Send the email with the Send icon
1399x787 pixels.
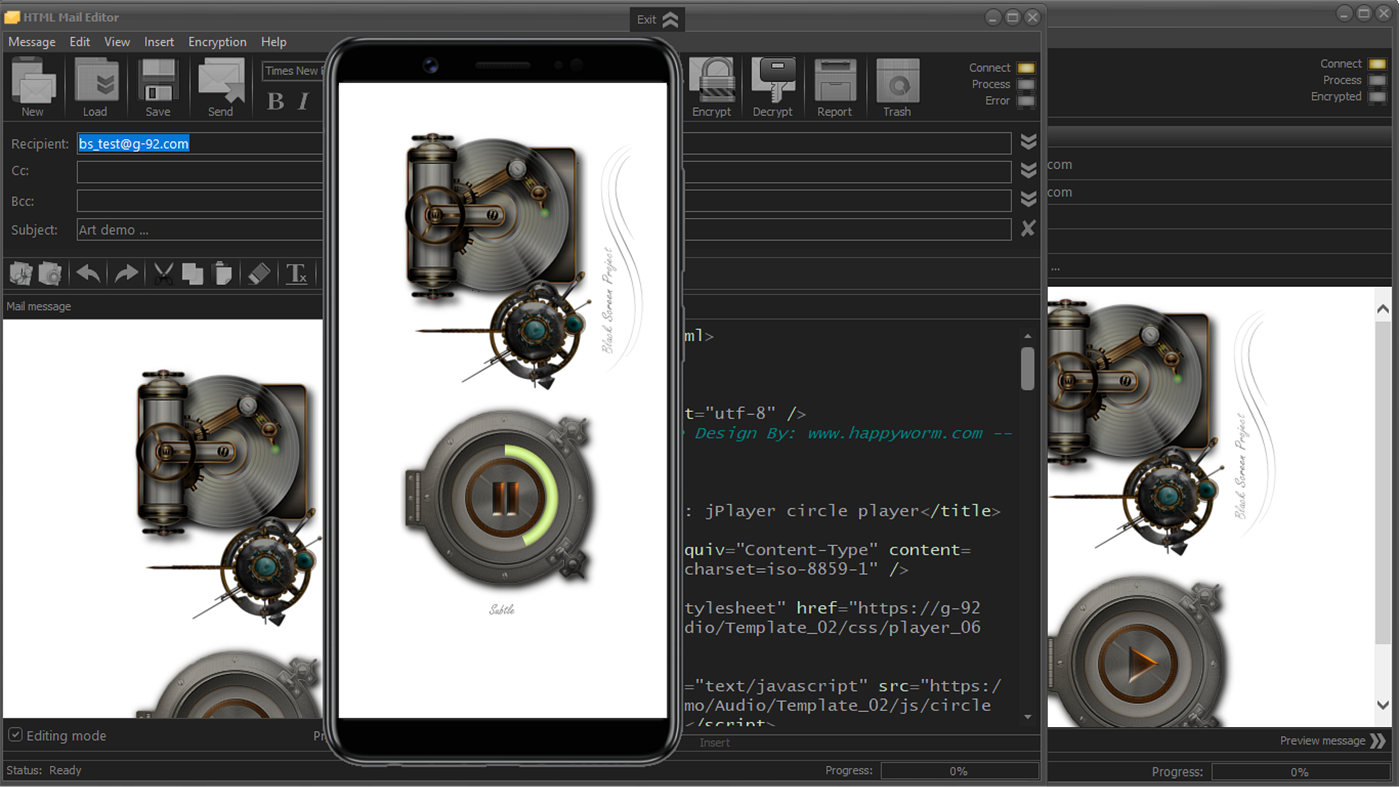pos(221,87)
